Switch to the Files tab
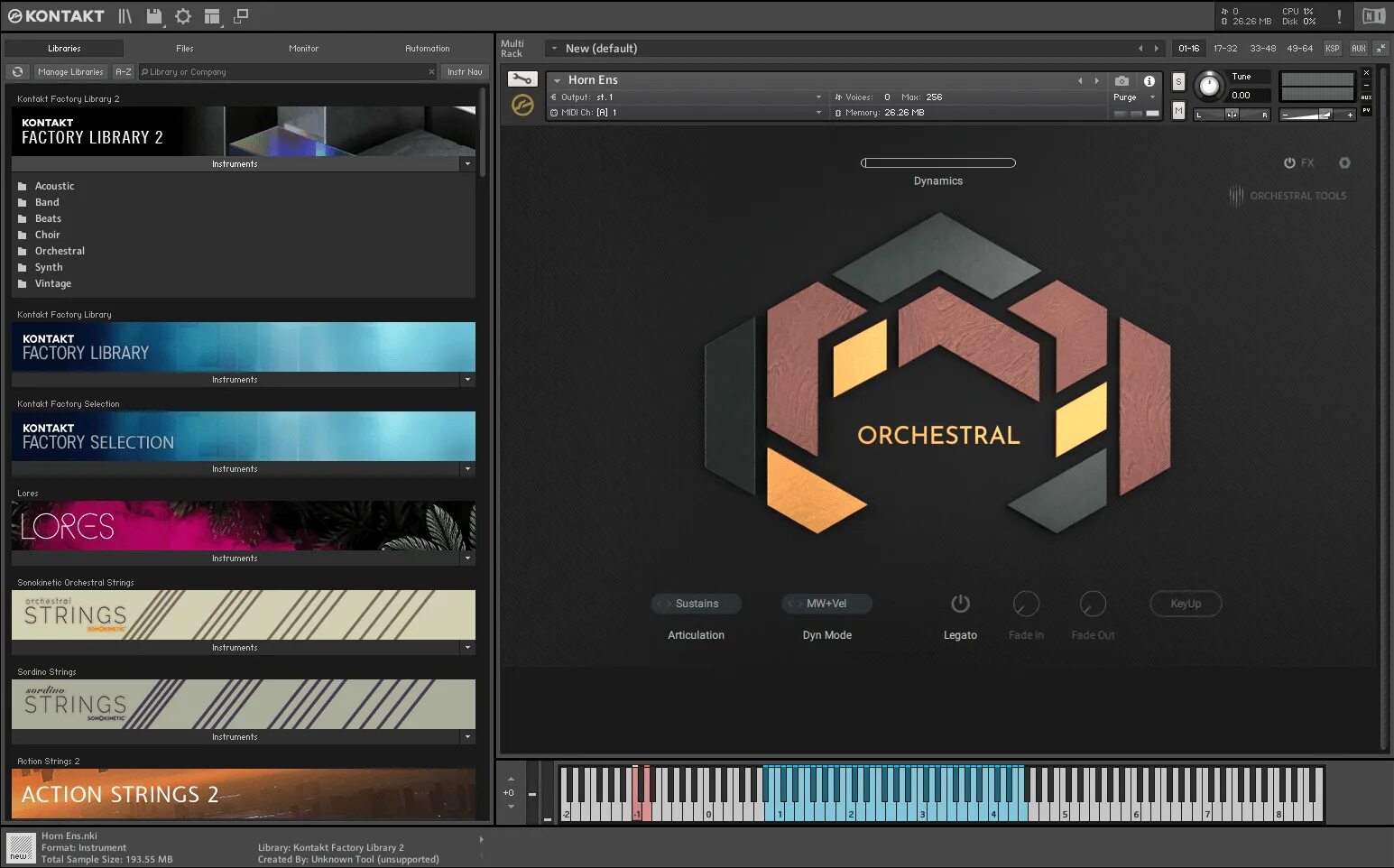Image resolution: width=1394 pixels, height=868 pixels. pos(185,49)
